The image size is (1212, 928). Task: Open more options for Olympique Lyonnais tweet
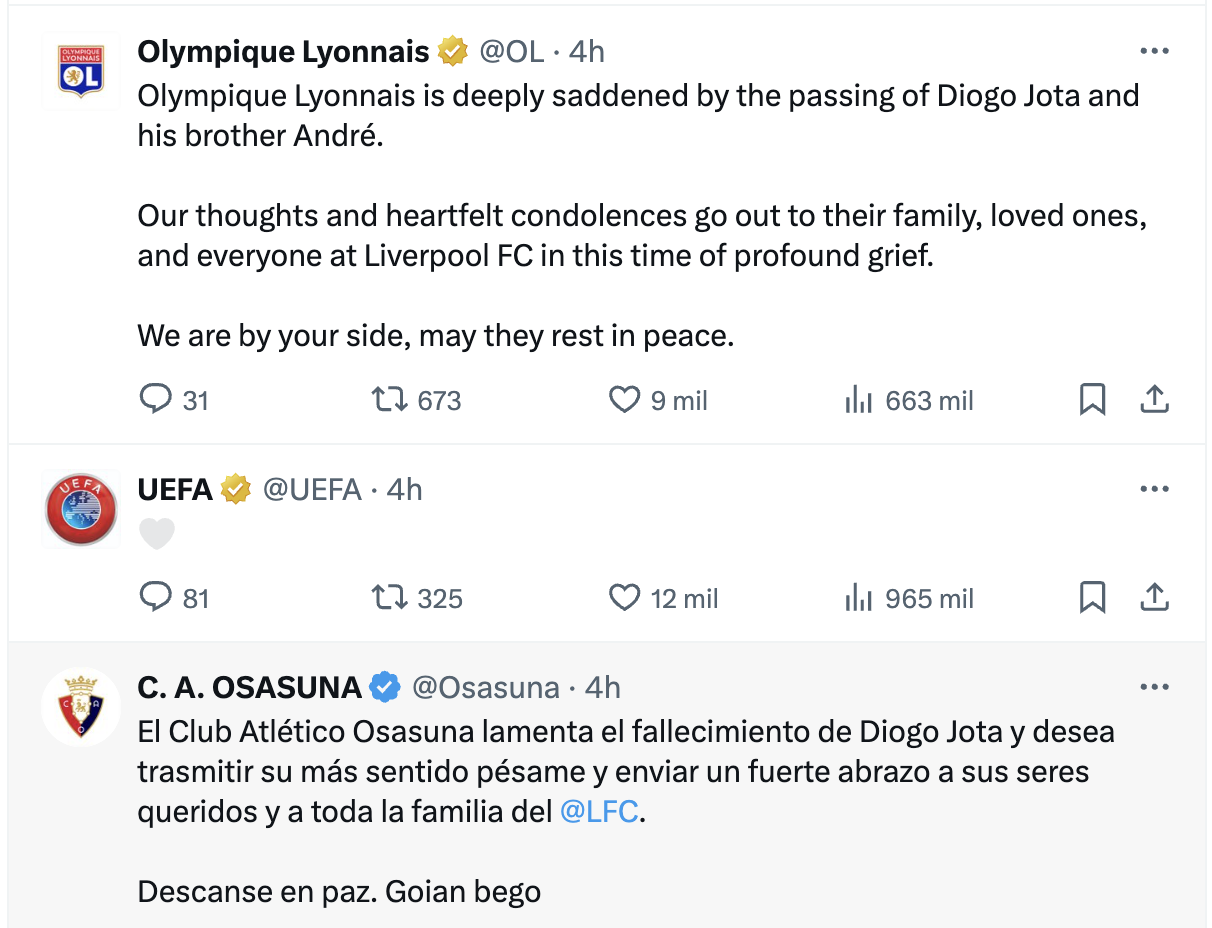1154,51
